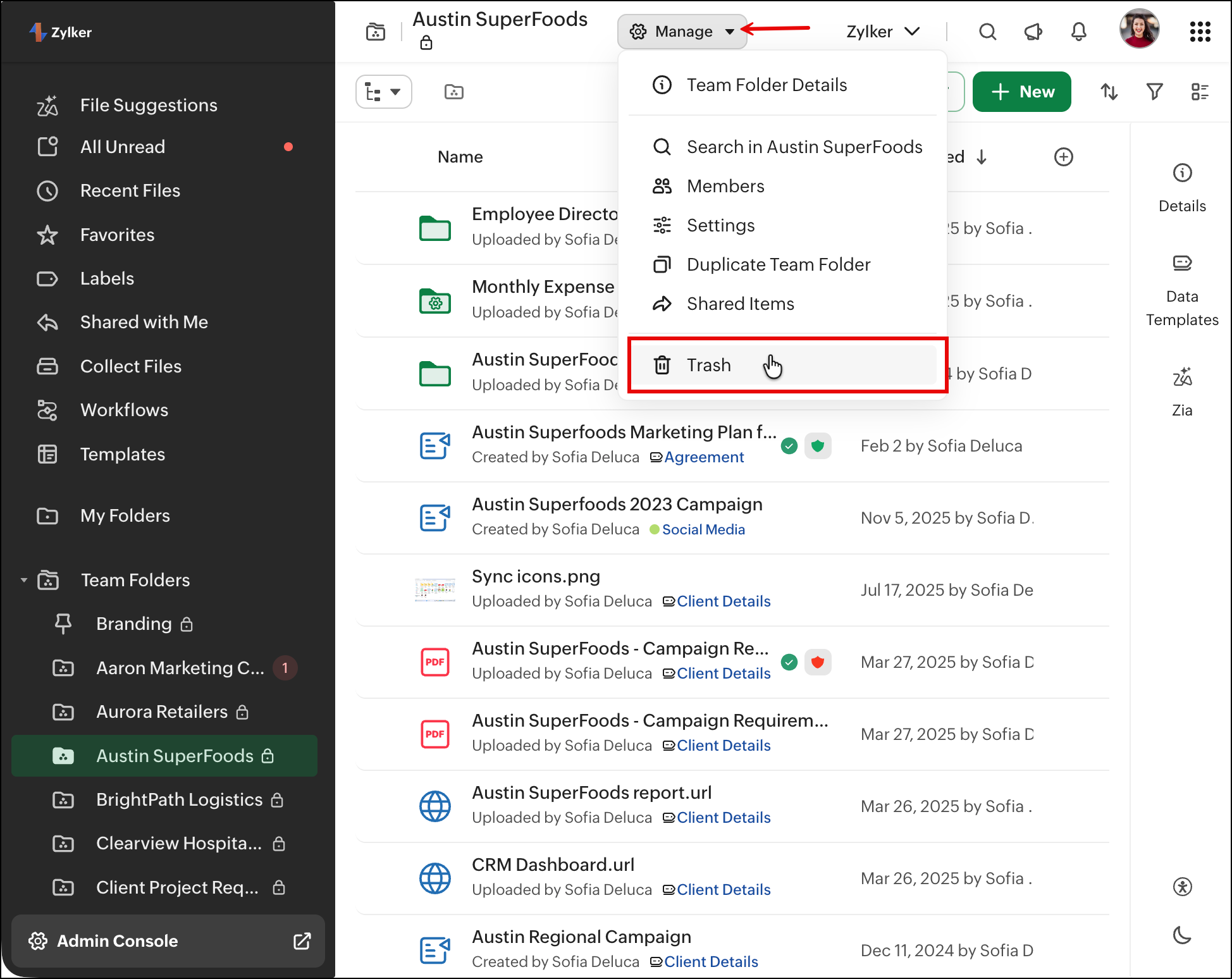1232x979 pixels.
Task: Click the green New button
Action: click(1021, 92)
